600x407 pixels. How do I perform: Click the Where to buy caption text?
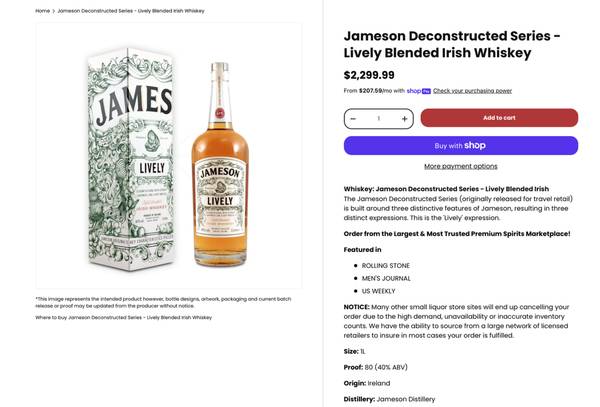point(123,317)
